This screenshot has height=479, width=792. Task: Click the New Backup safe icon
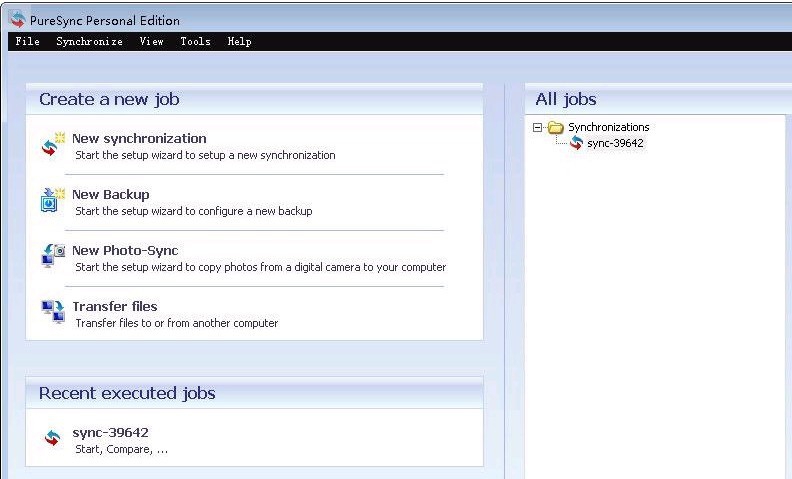[x=53, y=200]
